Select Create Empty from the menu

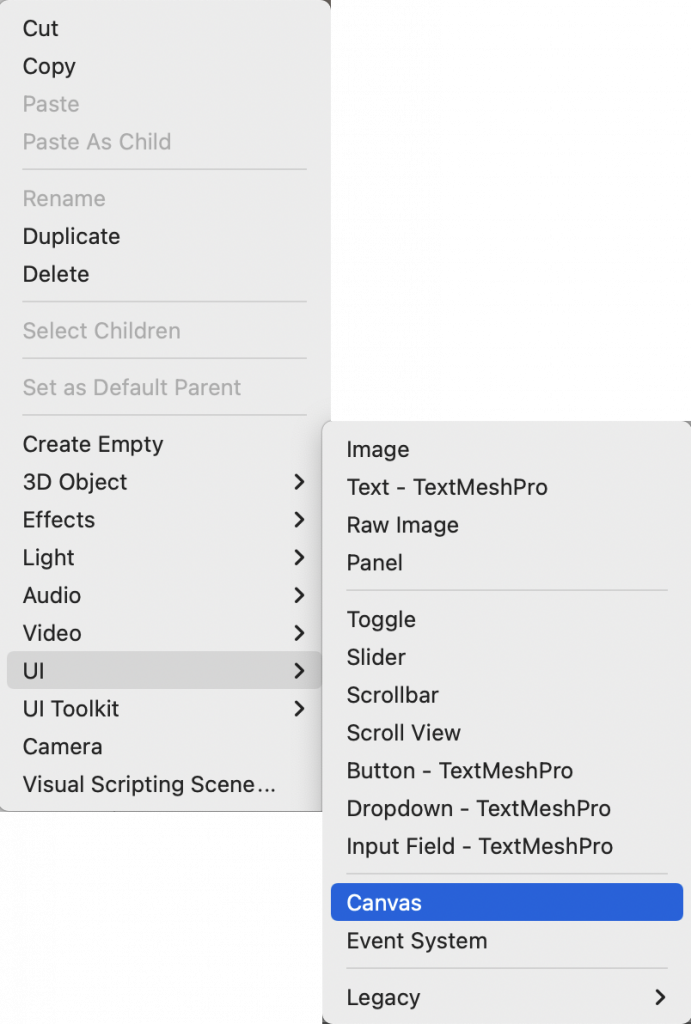[93, 444]
